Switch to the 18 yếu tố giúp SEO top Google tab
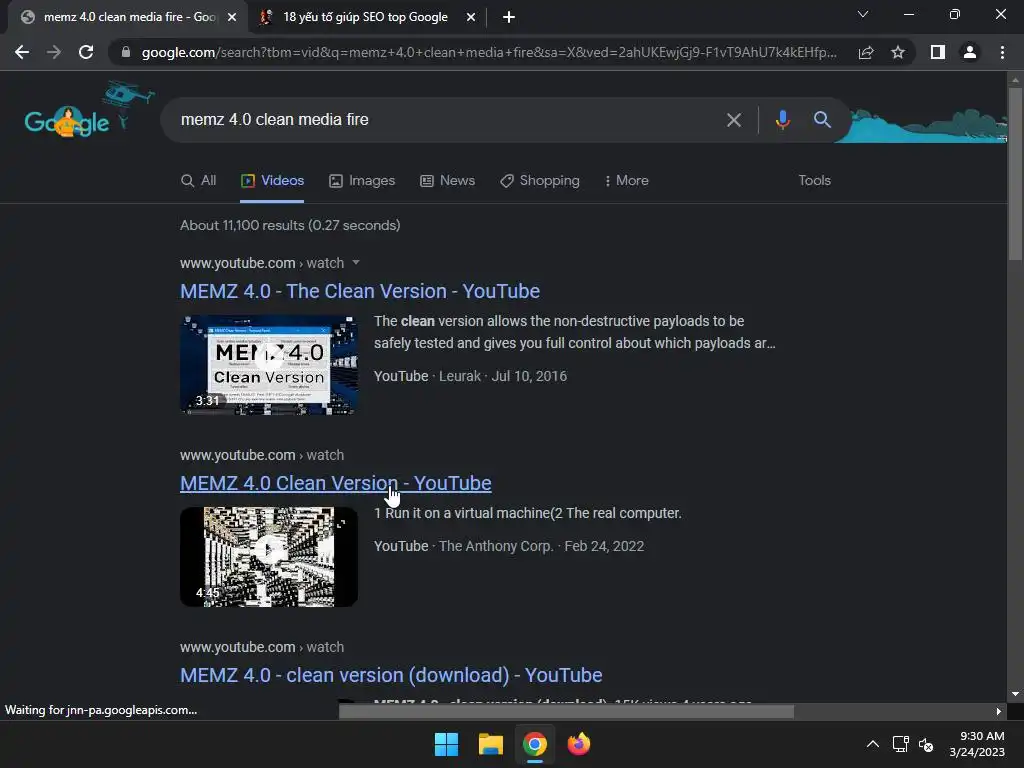This screenshot has width=1024, height=768. click(x=365, y=17)
